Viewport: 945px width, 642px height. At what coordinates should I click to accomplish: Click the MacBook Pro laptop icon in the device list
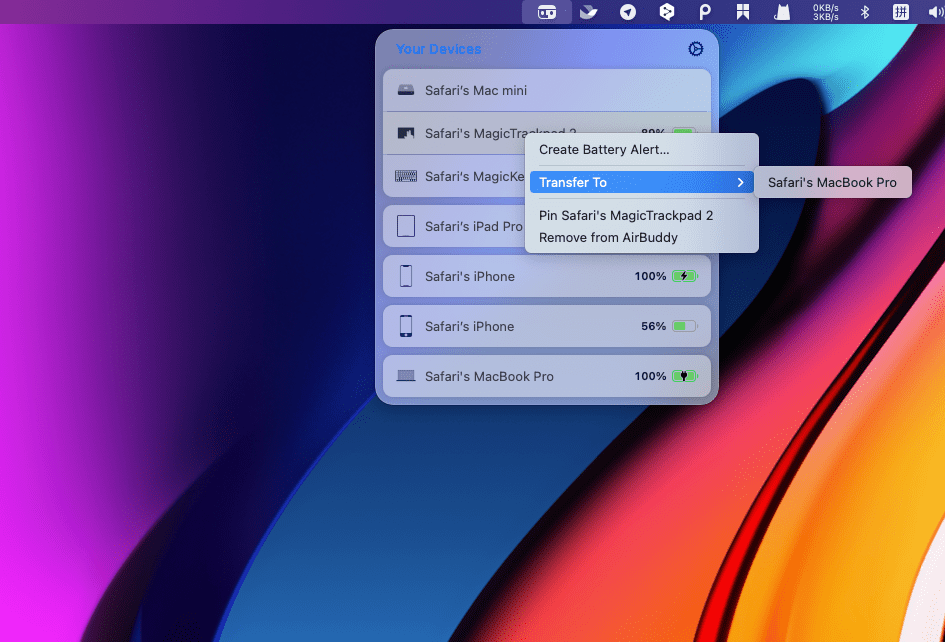(405, 376)
